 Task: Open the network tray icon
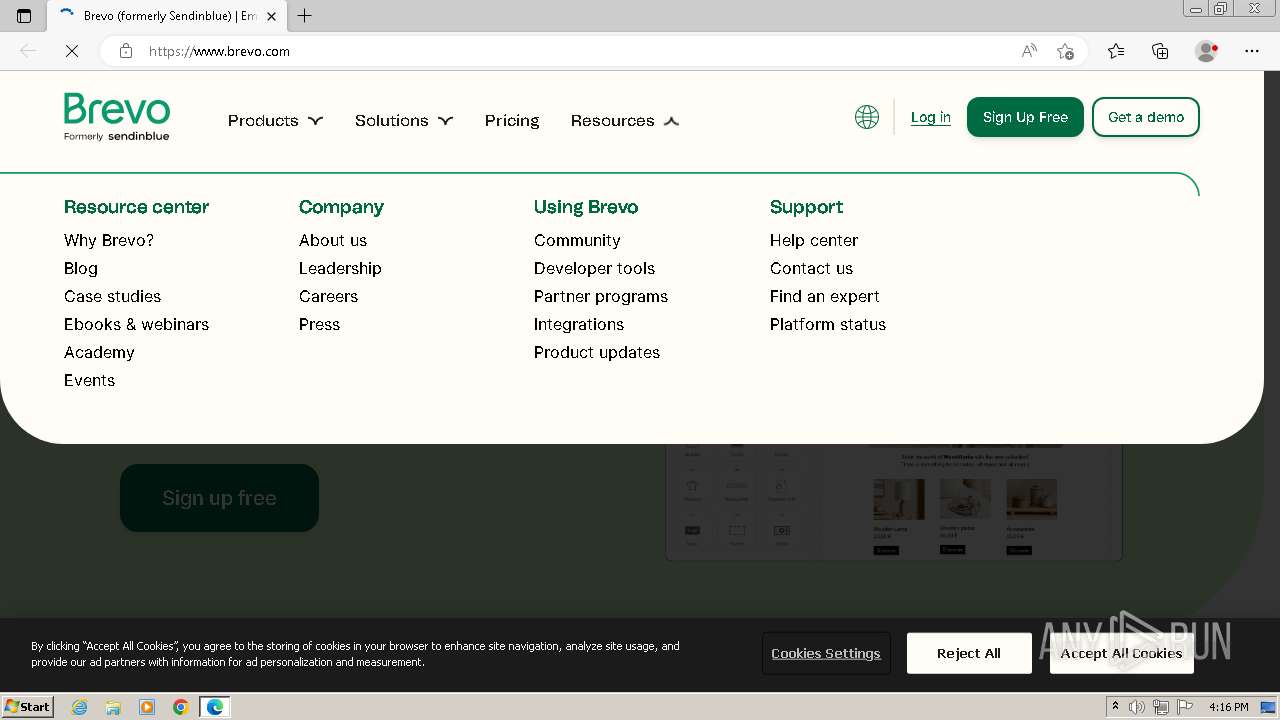click(x=1160, y=707)
